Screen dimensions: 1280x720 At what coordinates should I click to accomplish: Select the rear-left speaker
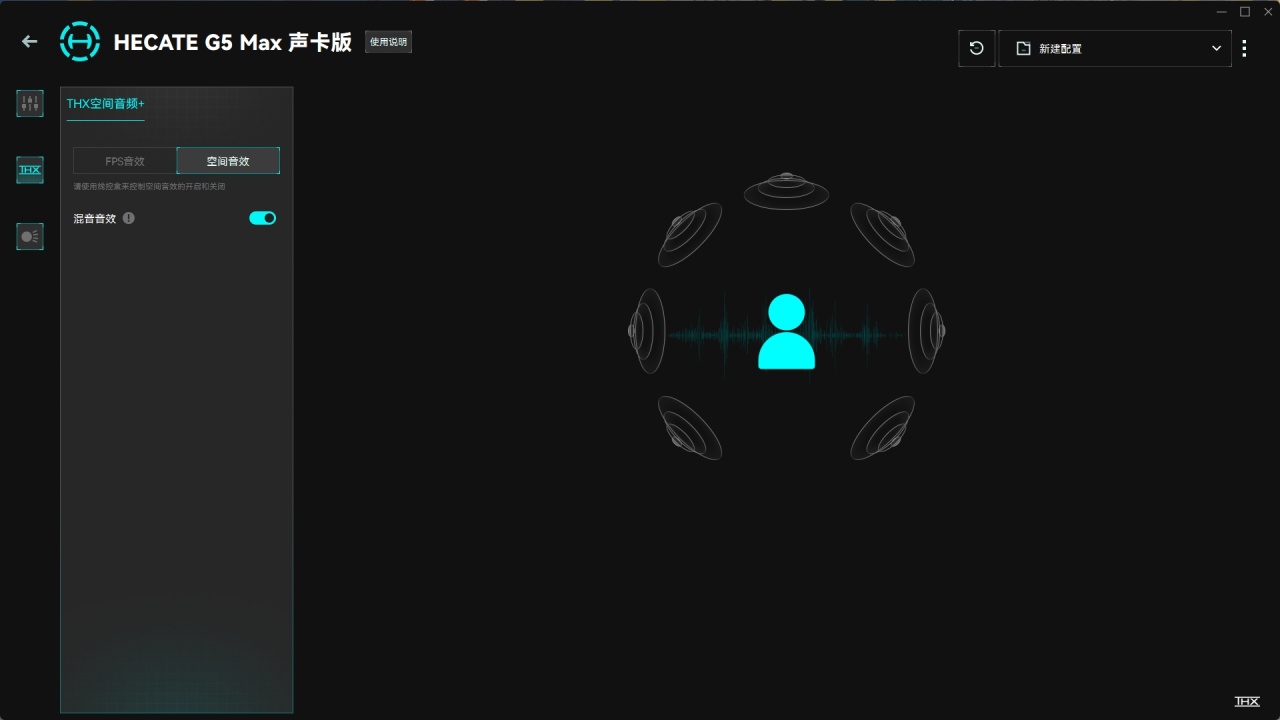pyautogui.click(x=690, y=427)
